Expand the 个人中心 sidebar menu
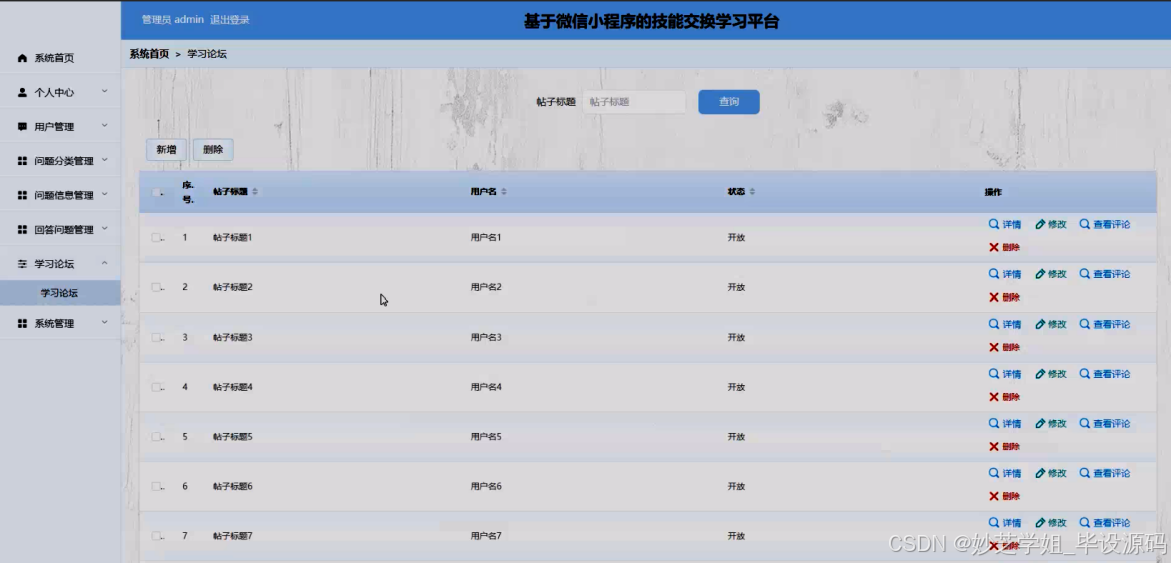The image size is (1171, 564). point(60,93)
